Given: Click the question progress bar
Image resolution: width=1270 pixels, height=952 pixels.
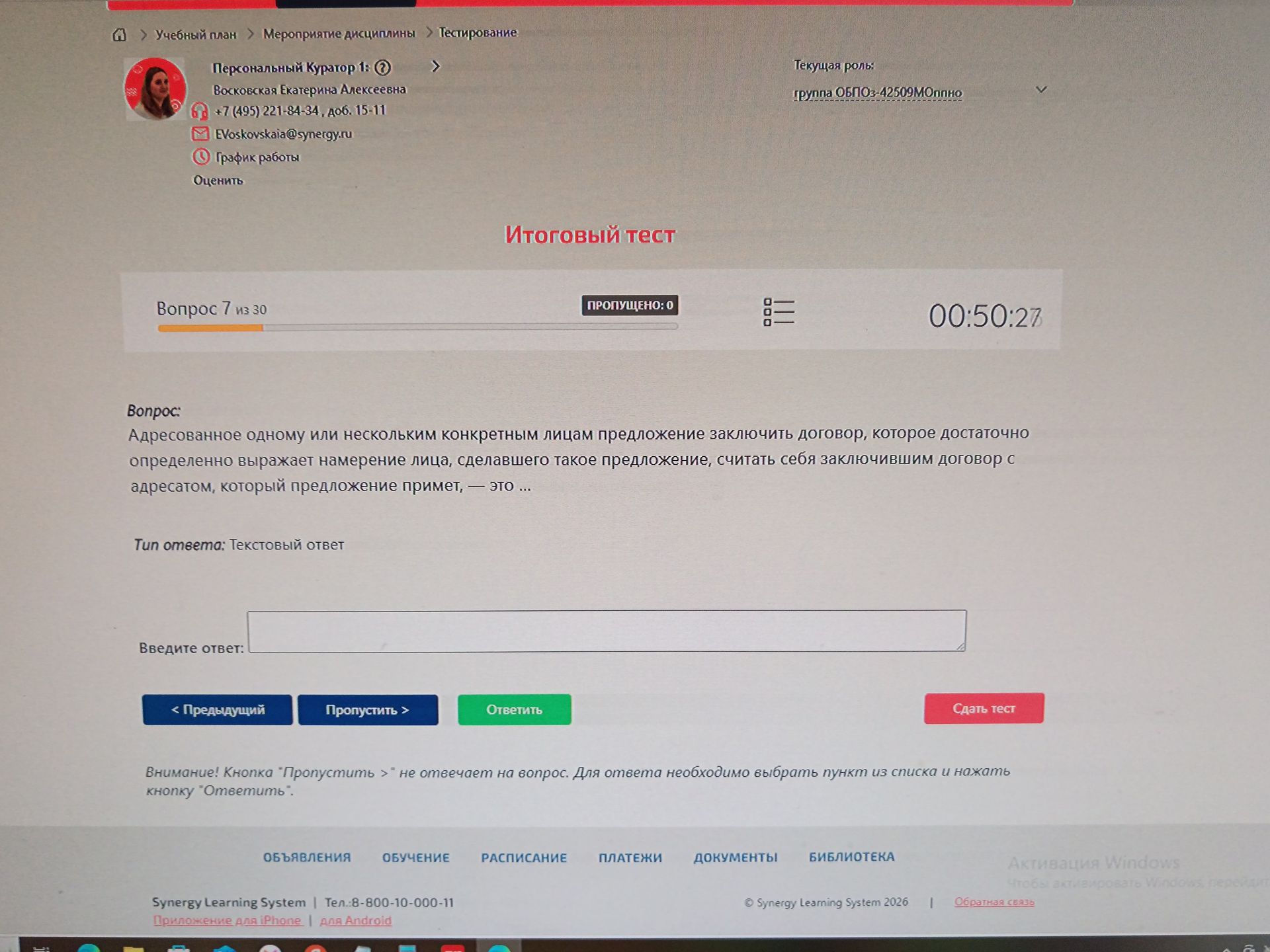Looking at the screenshot, I should coord(417,327).
